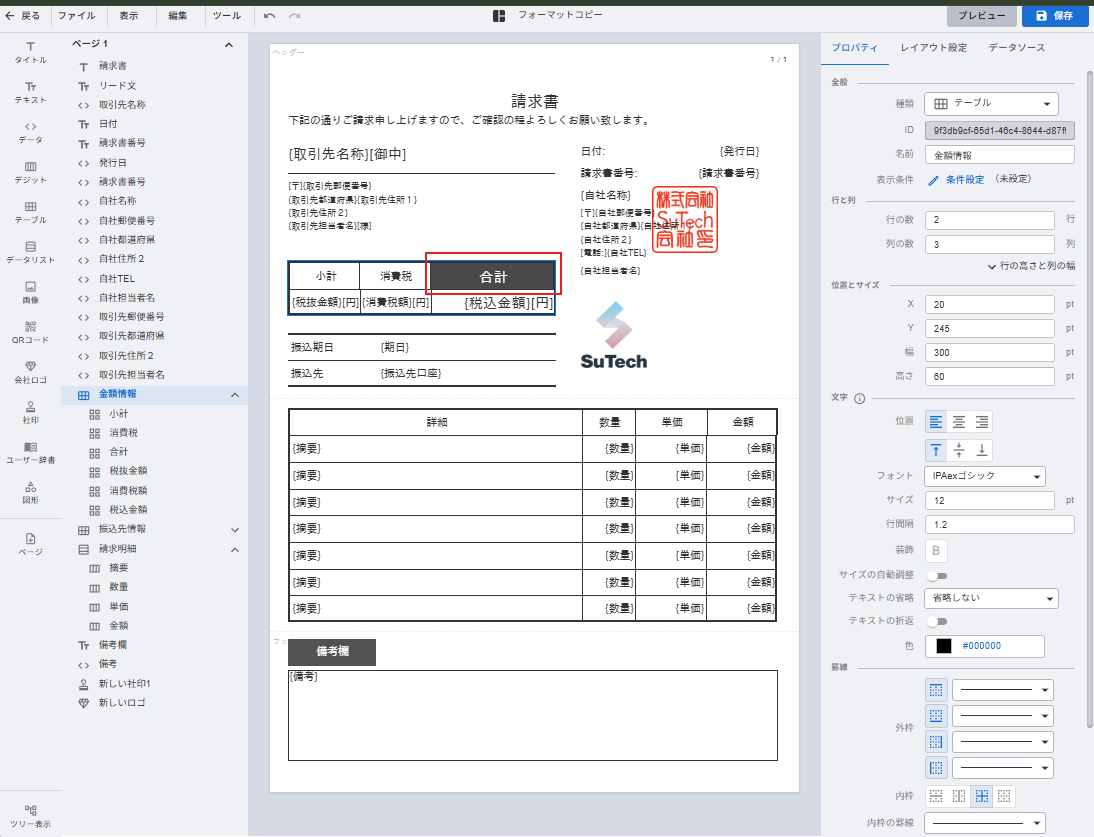The width and height of the screenshot is (1094, 837).
Task: Select the 社印 stamp tool
Action: tap(30, 412)
